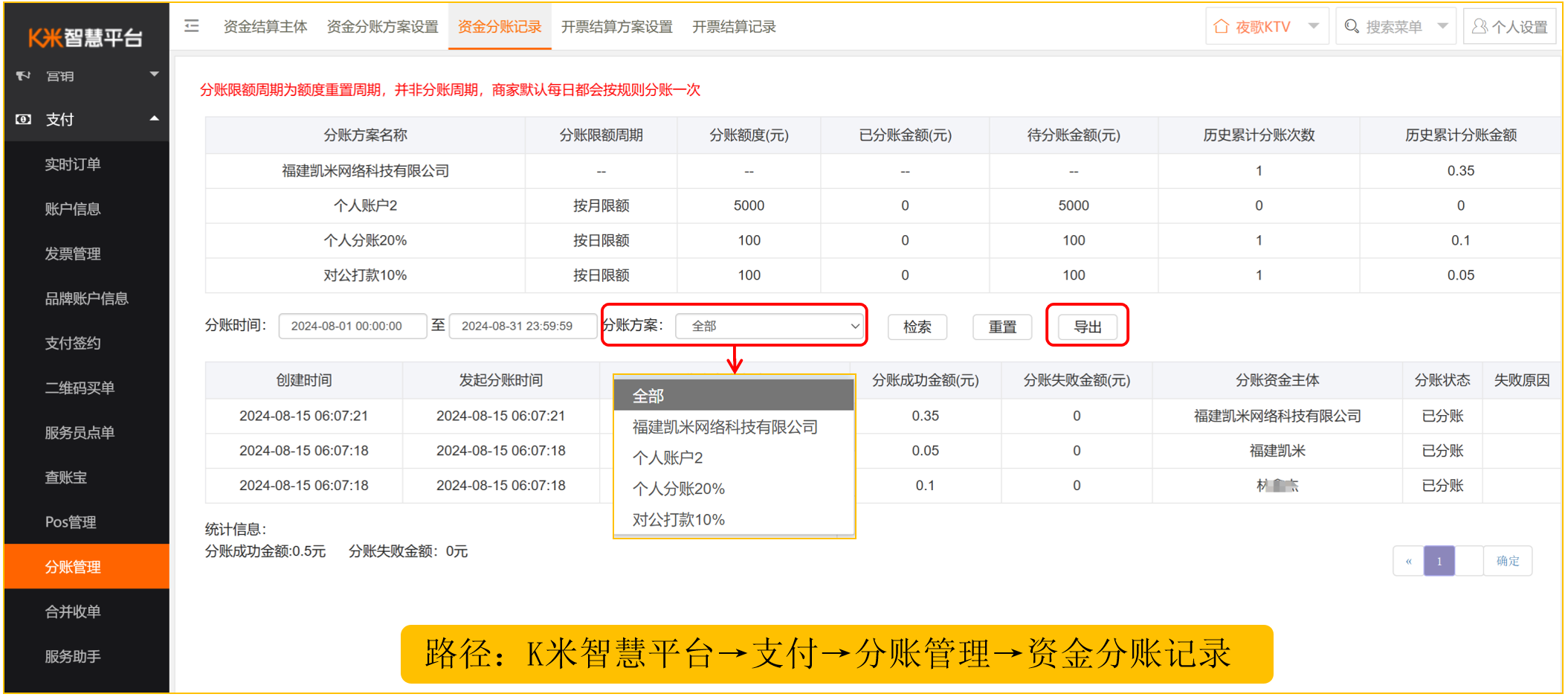Click the 重置 reset button
Image resolution: width=1568 pixels, height=697 pixels.
point(1002,327)
